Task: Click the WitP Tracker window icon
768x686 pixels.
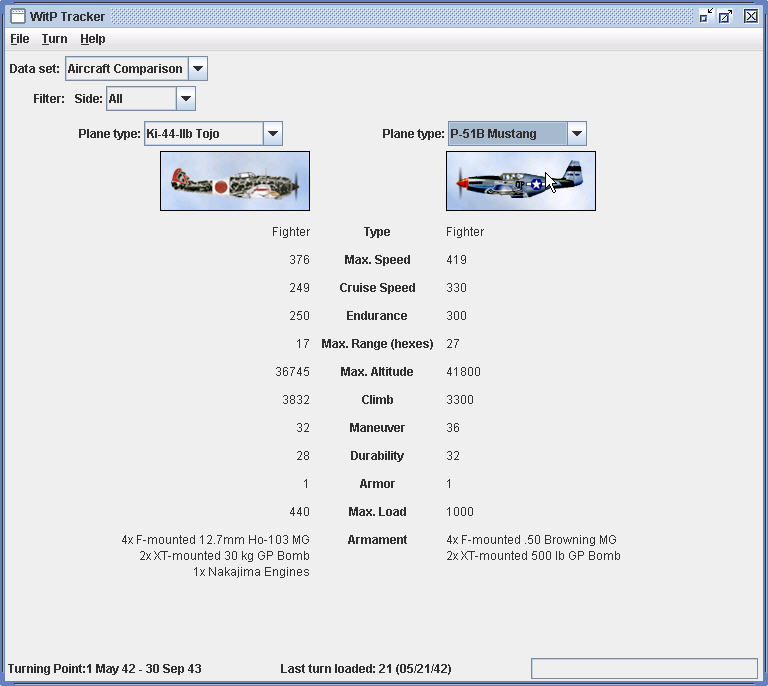Action: coord(18,16)
